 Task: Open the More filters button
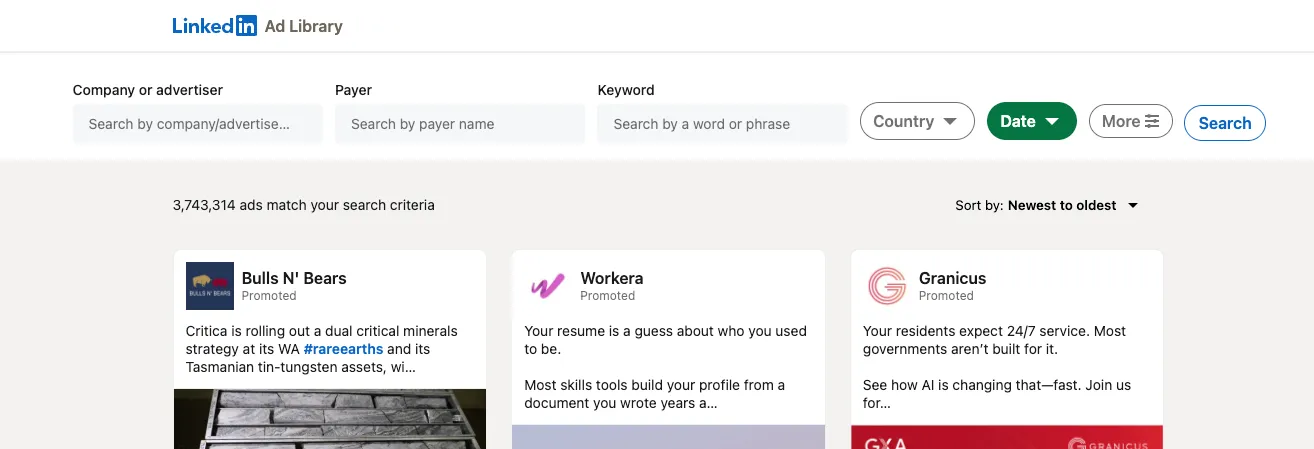1131,121
